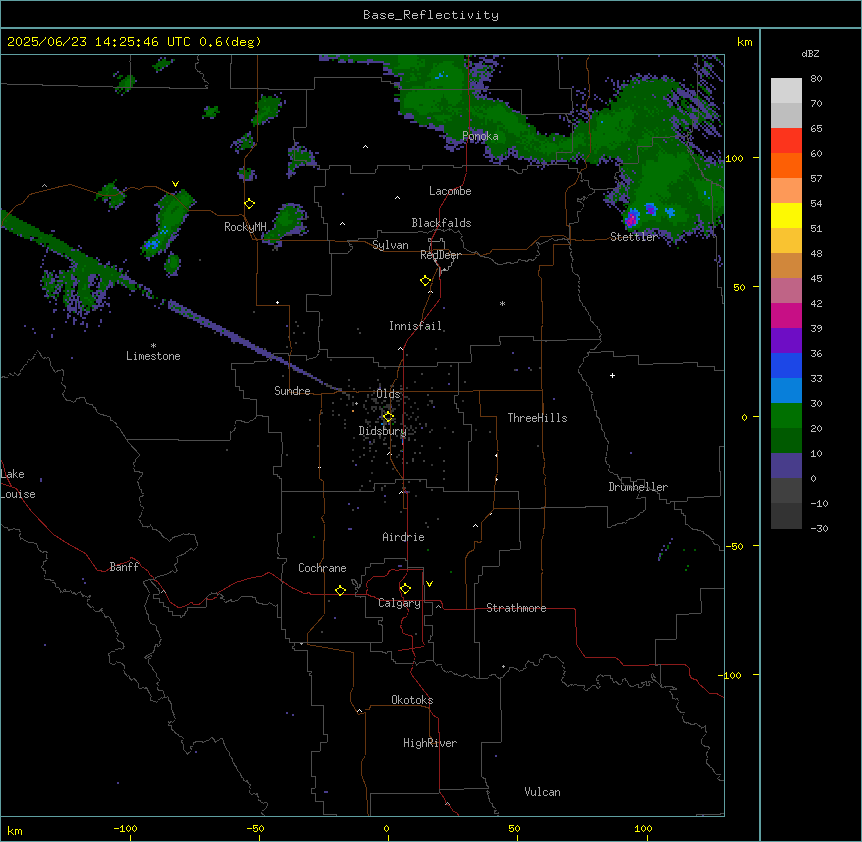
Task: Click the Ponoka label
Action: click(x=480, y=136)
